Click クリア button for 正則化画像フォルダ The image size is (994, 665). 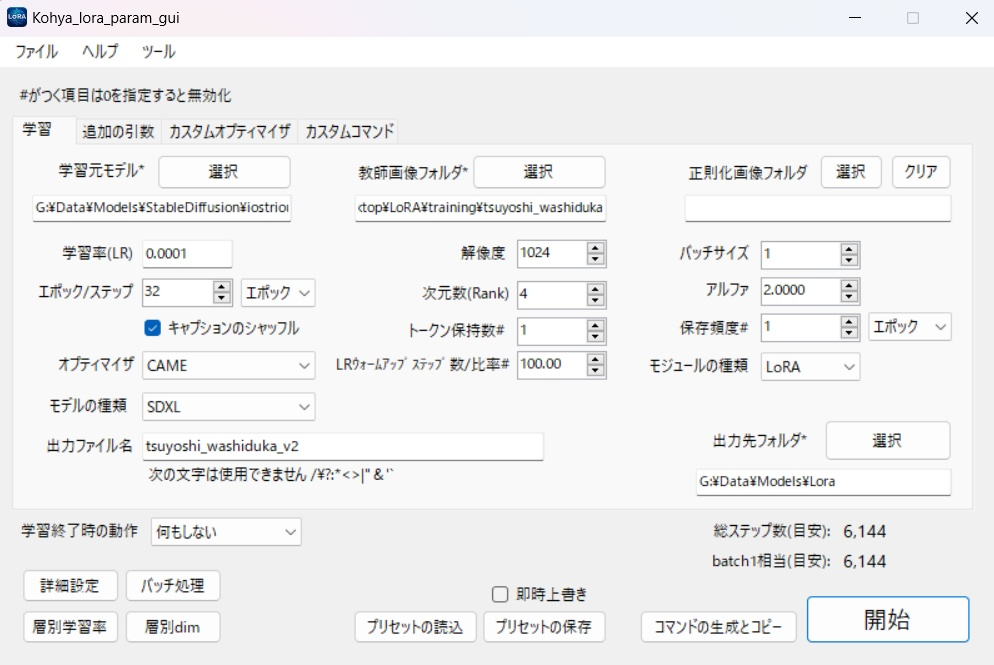[921, 172]
